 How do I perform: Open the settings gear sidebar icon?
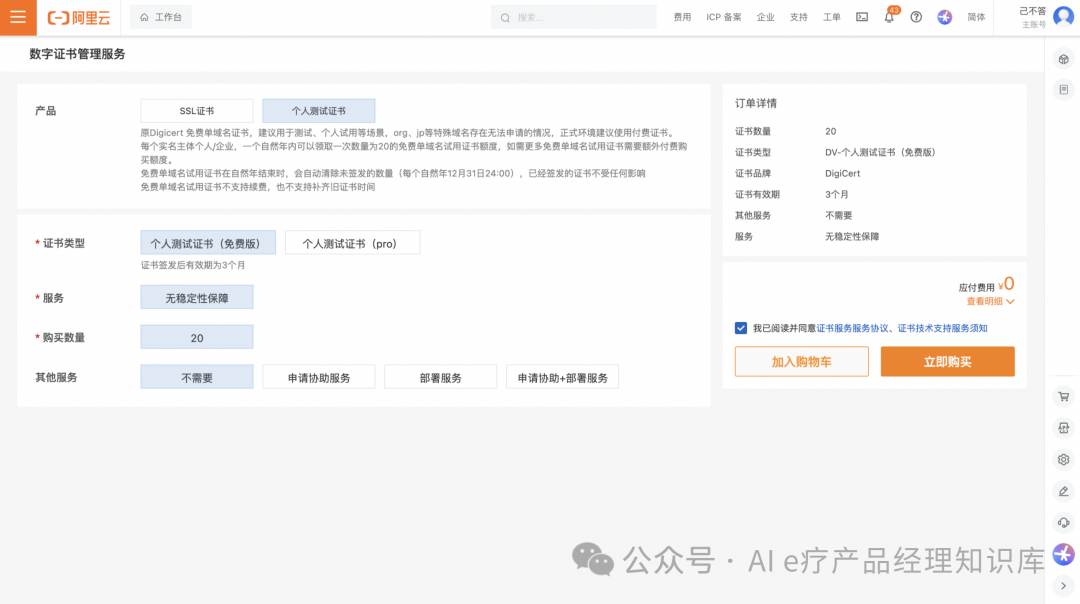tap(1063, 459)
